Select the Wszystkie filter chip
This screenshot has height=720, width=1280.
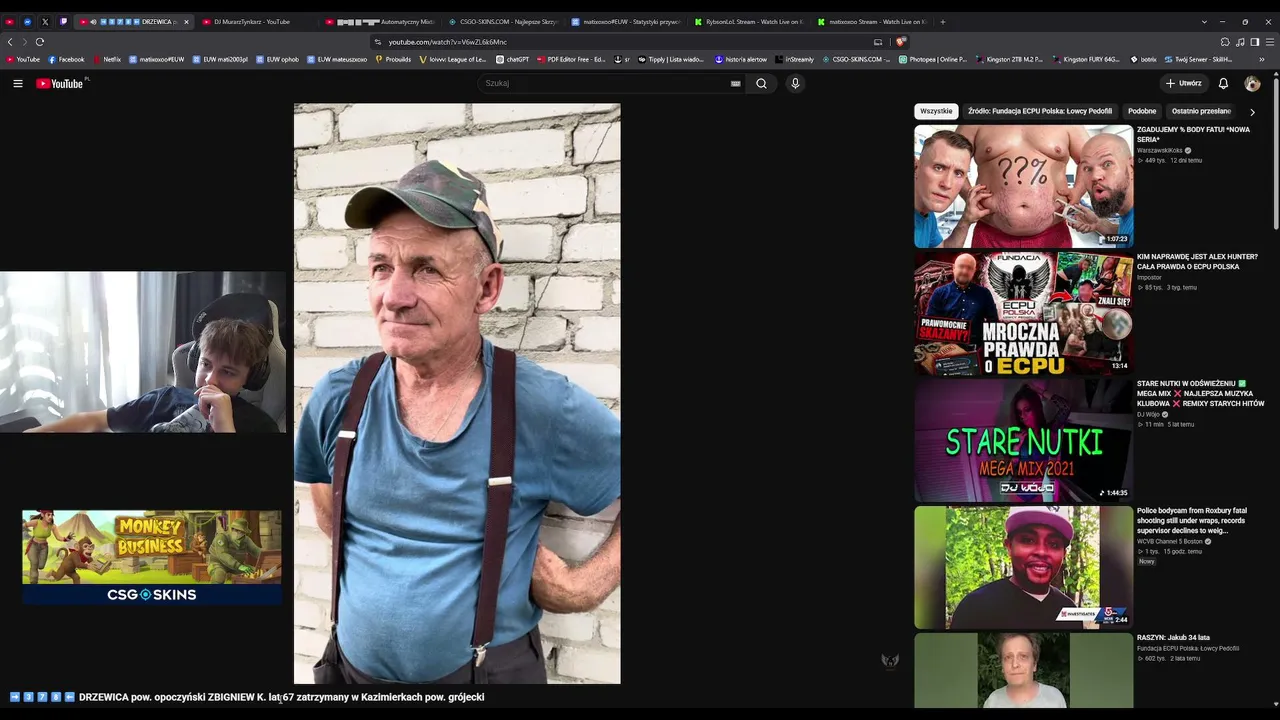point(936,112)
